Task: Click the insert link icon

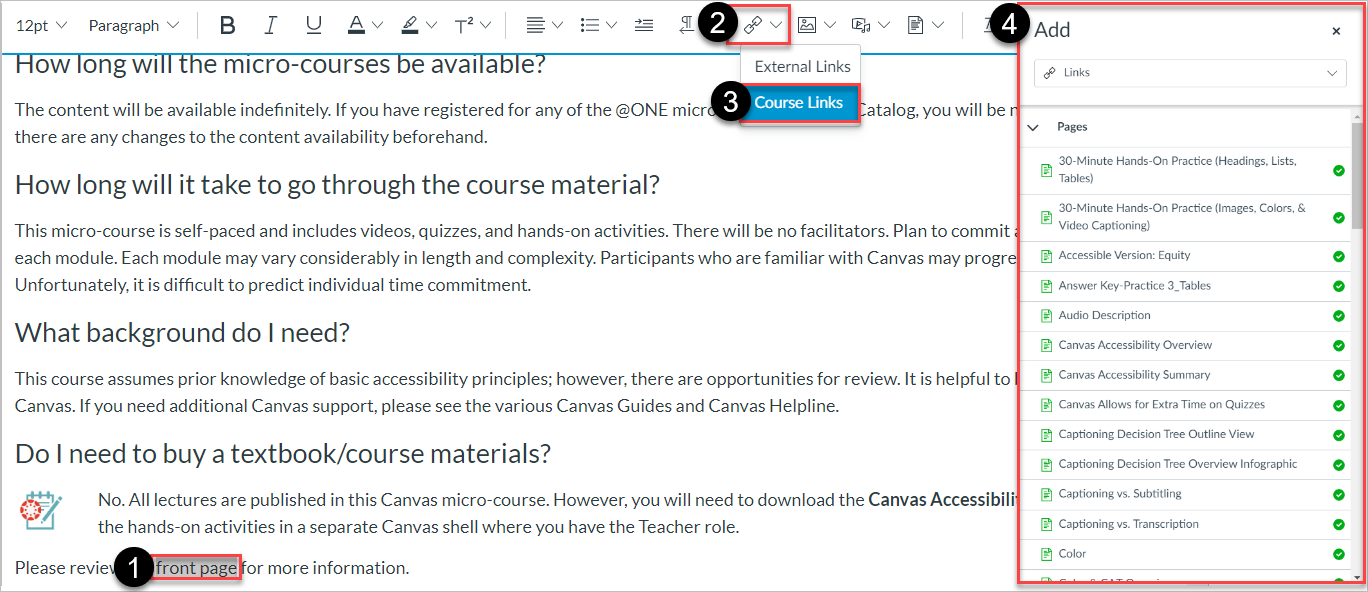Action: click(752, 25)
